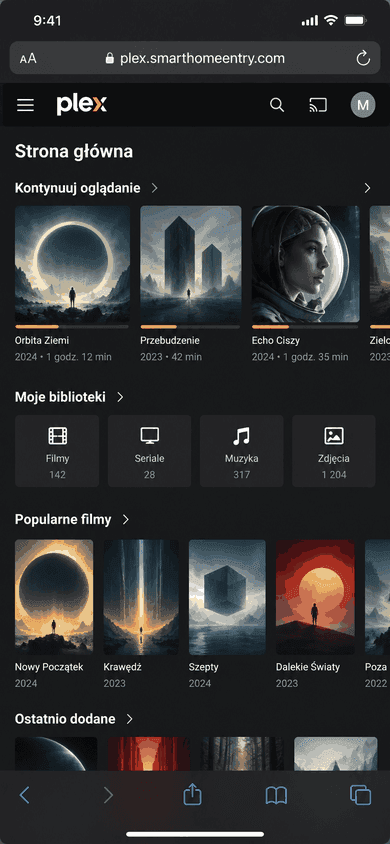Open the Seriale library label

[x=150, y=459]
